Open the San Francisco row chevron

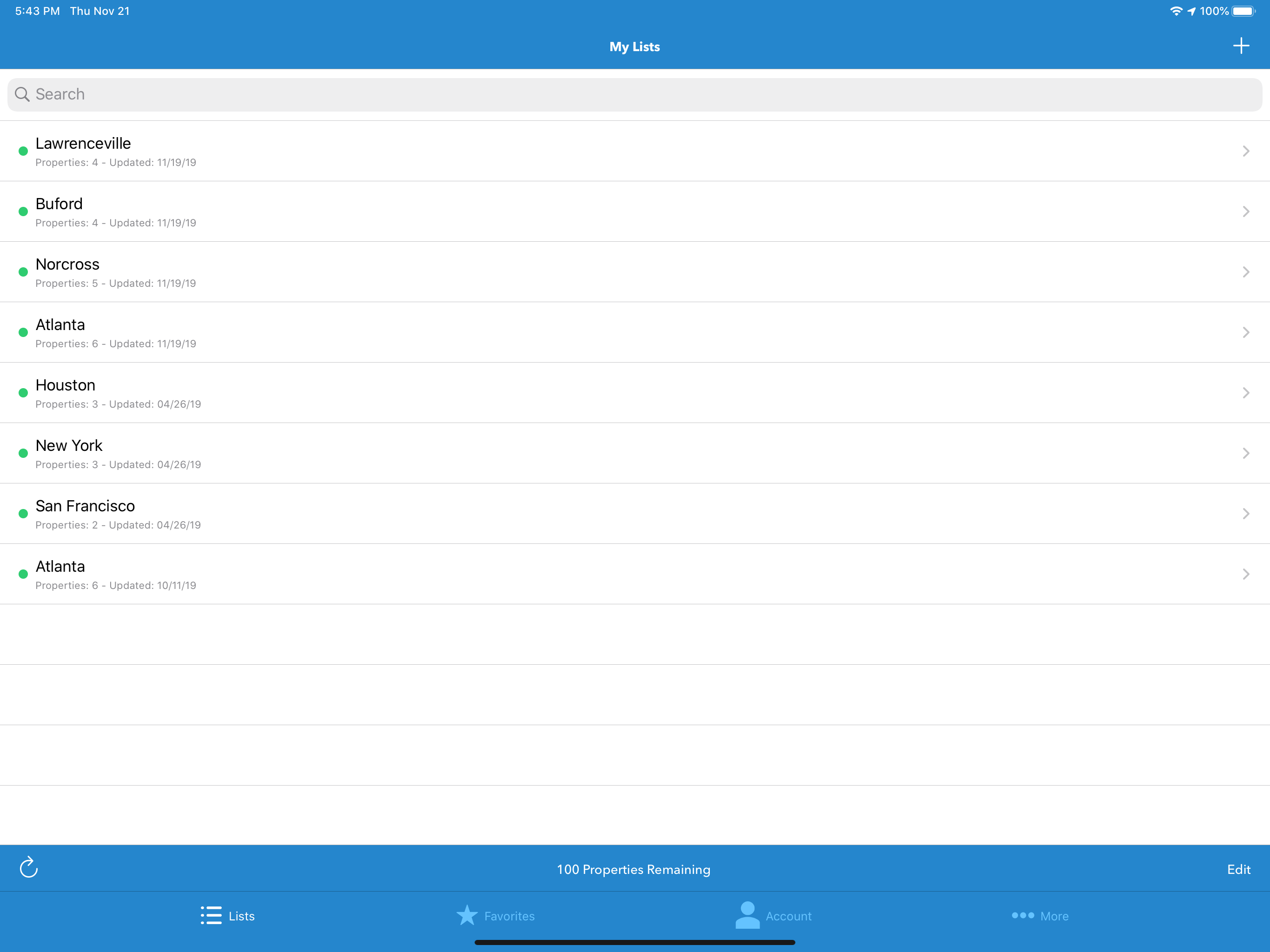[x=1246, y=514]
